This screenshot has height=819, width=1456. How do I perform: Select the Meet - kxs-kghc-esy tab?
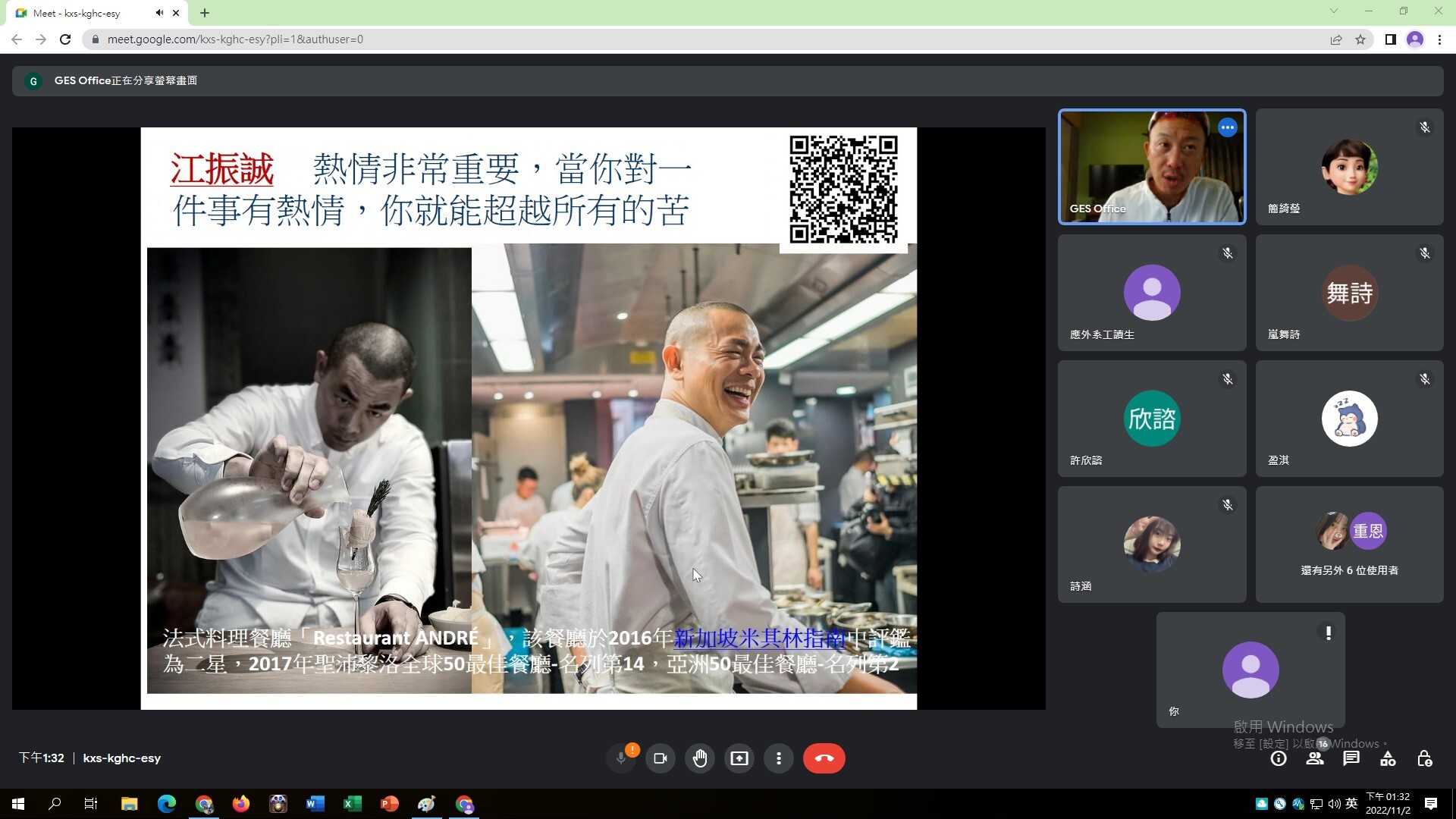pos(99,13)
